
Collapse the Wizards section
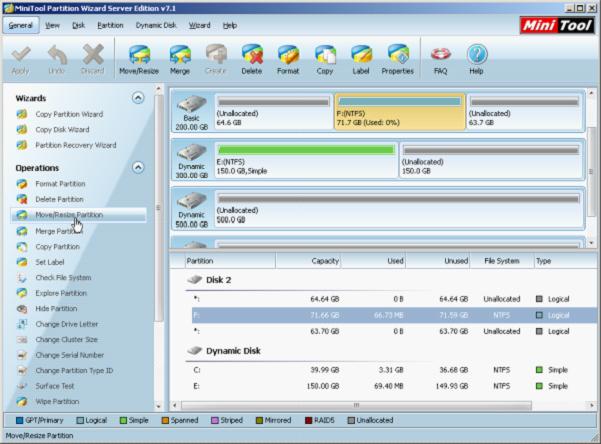[138, 98]
